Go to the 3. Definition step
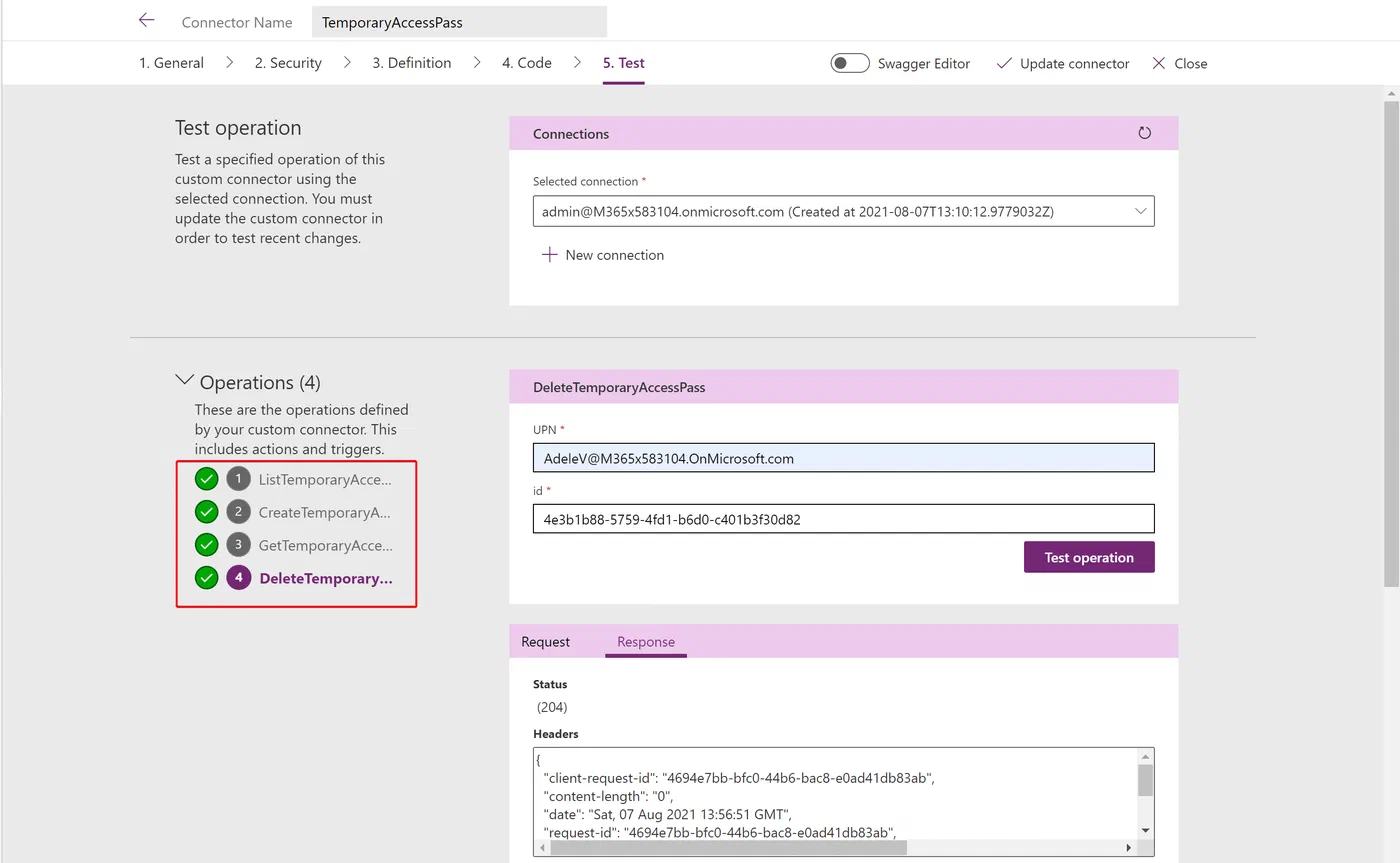The image size is (1400, 863). (x=412, y=63)
